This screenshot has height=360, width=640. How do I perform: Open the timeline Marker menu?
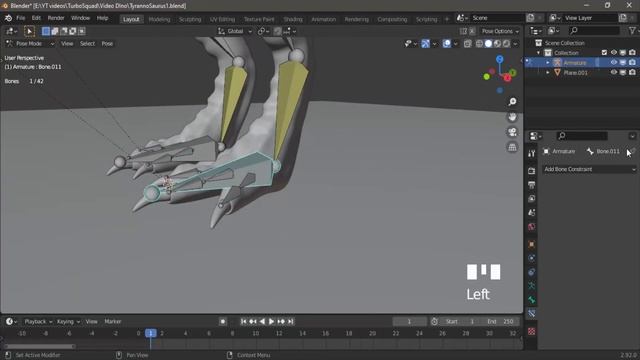(x=113, y=322)
